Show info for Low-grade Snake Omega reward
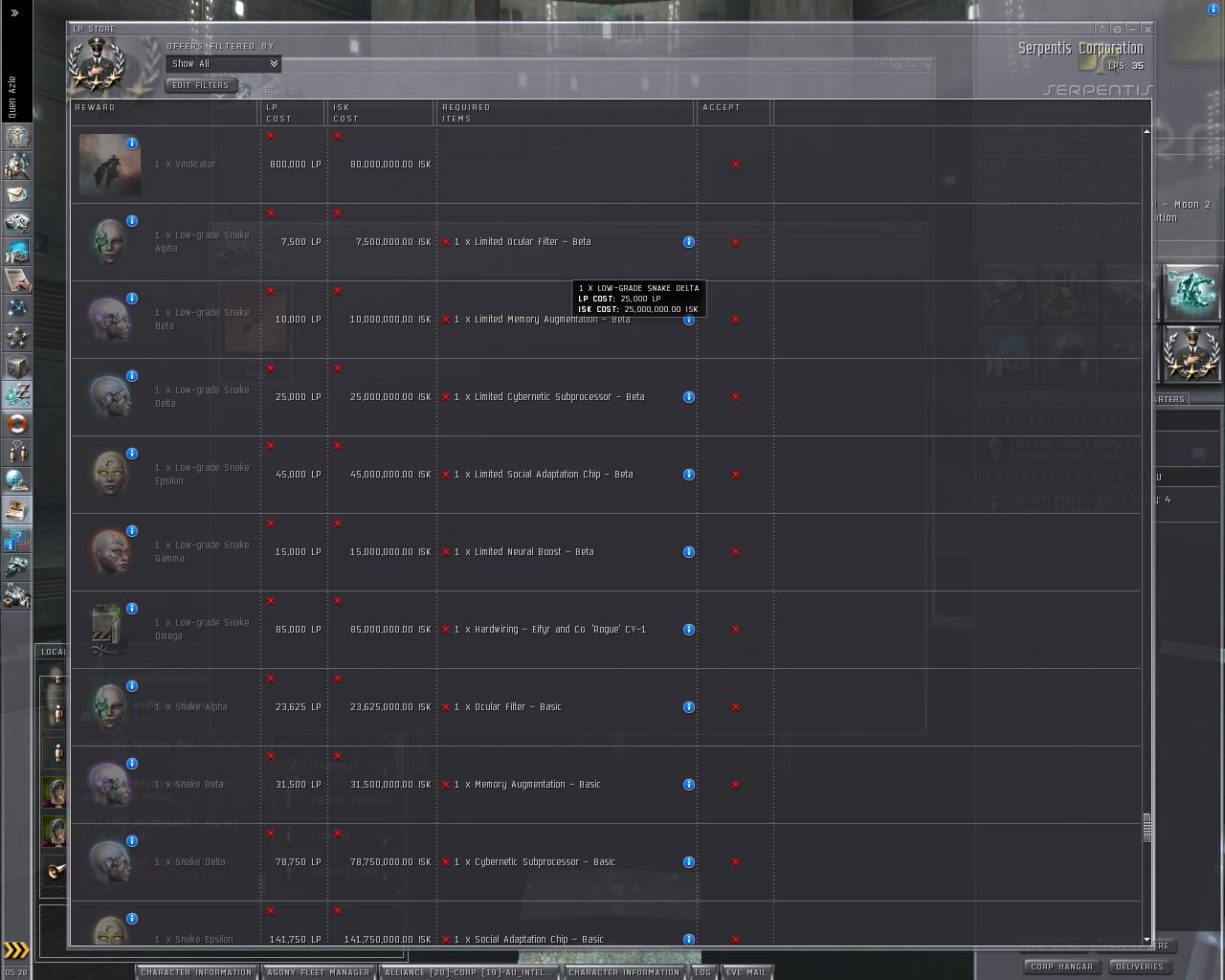This screenshot has width=1225, height=980. [132, 609]
